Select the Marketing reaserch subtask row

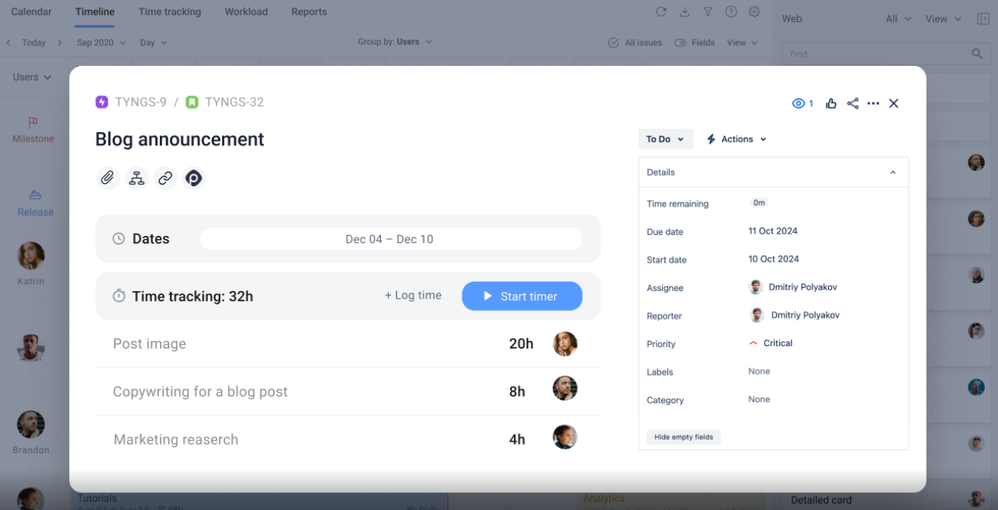[348, 439]
